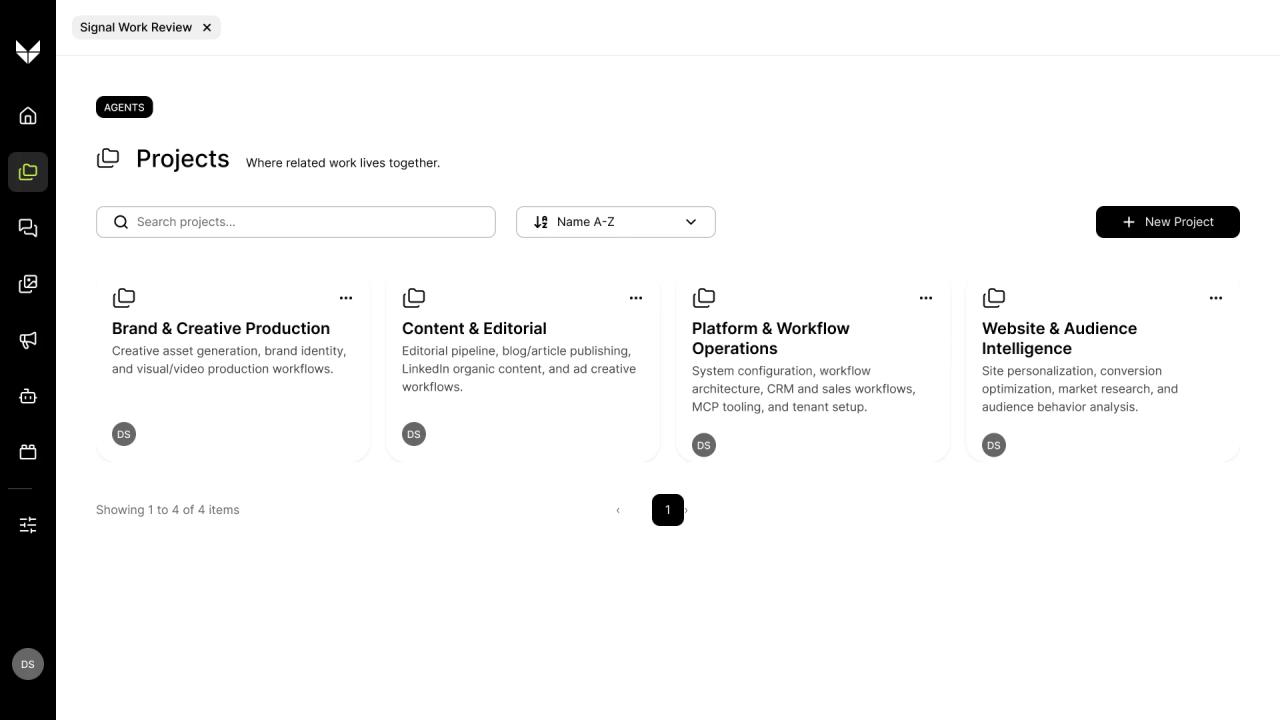Screen dimensions: 1280x720
Task: Open the image gallery sidebar icon
Action: [28, 284]
